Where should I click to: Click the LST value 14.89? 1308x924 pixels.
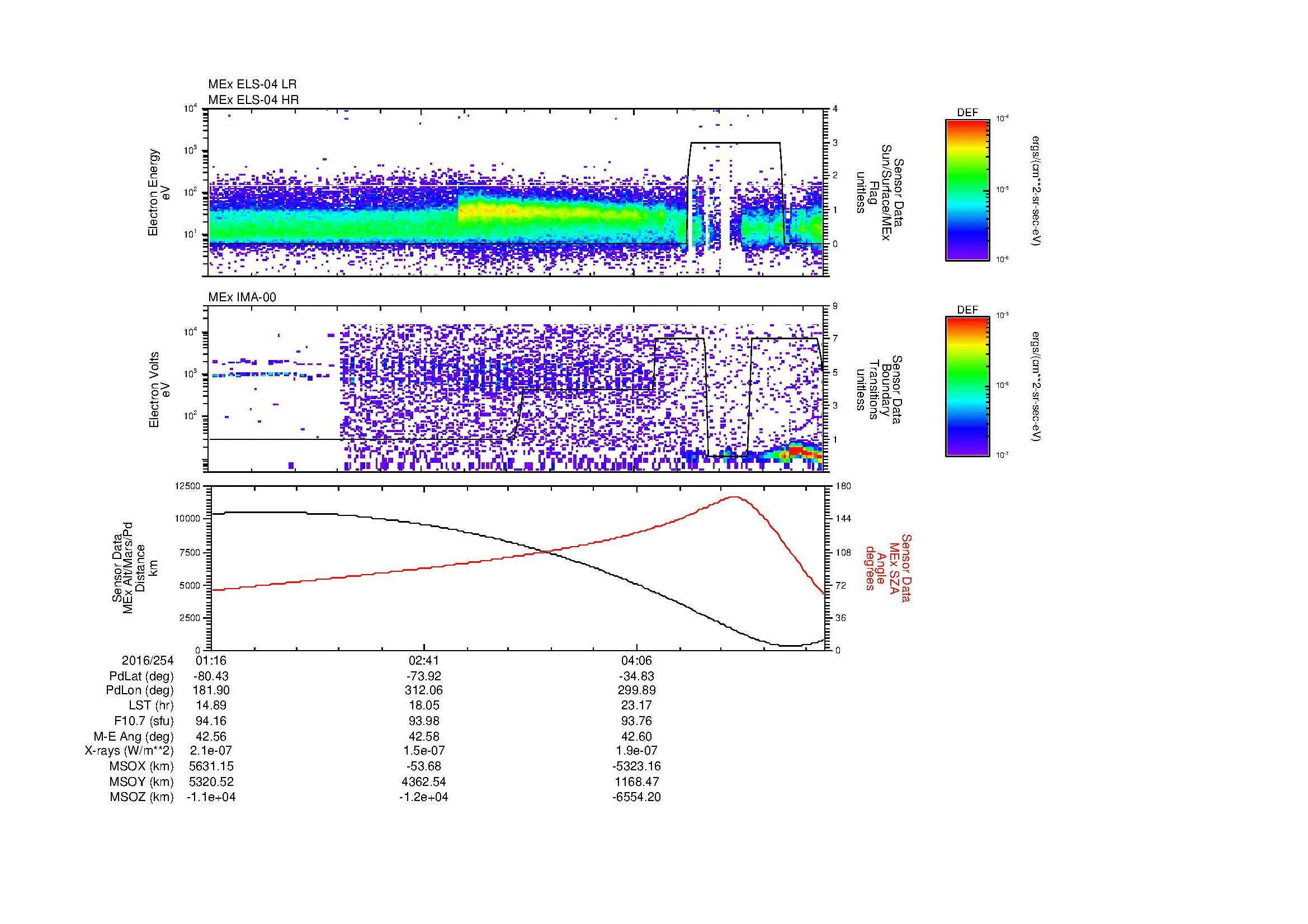click(211, 705)
